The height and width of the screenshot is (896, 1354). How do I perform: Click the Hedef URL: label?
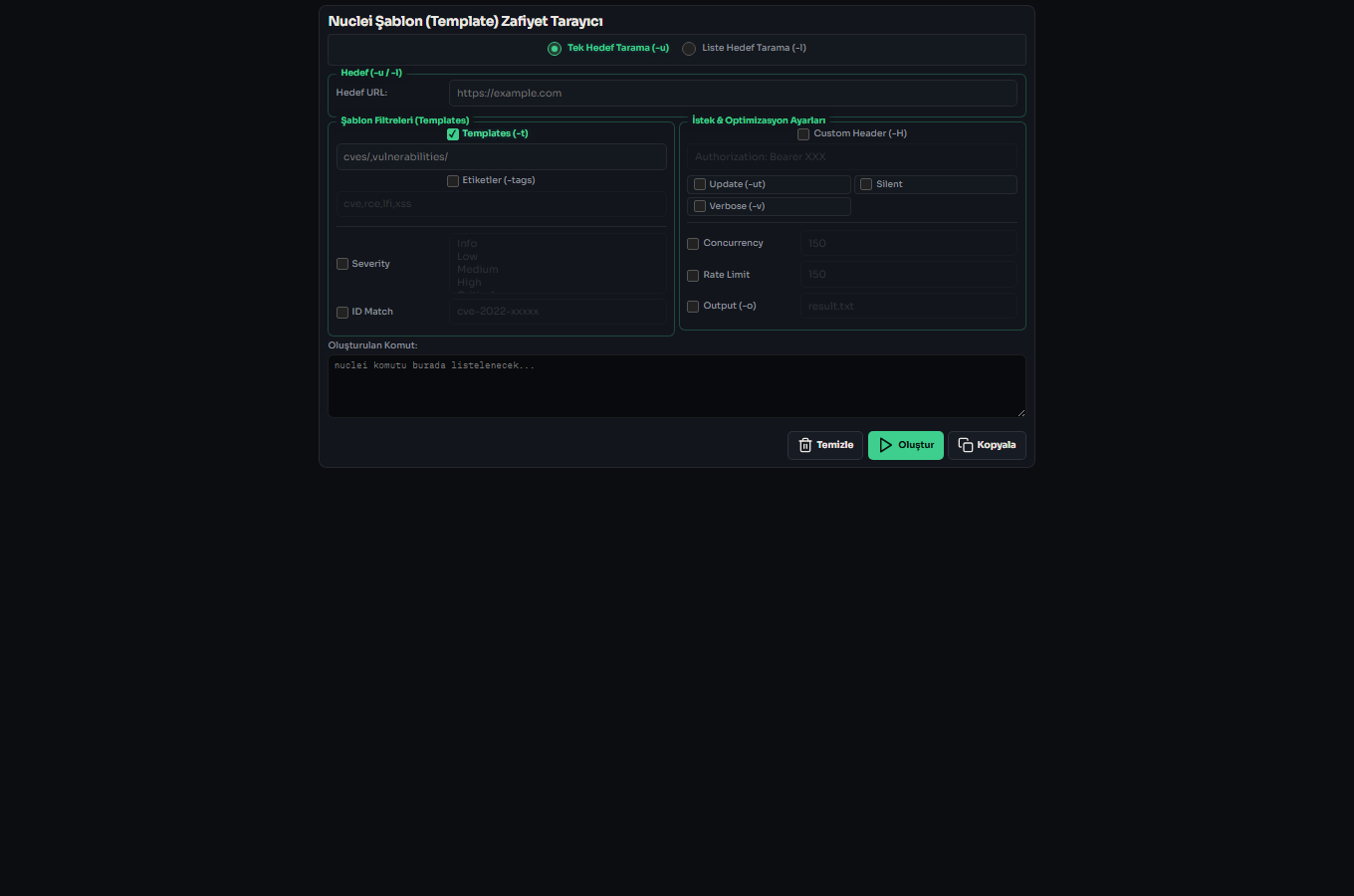pos(361,93)
